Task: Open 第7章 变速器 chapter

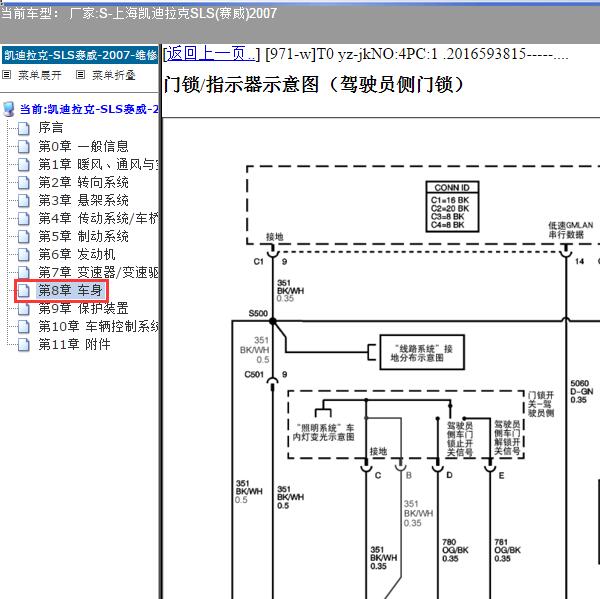Action: click(x=98, y=273)
